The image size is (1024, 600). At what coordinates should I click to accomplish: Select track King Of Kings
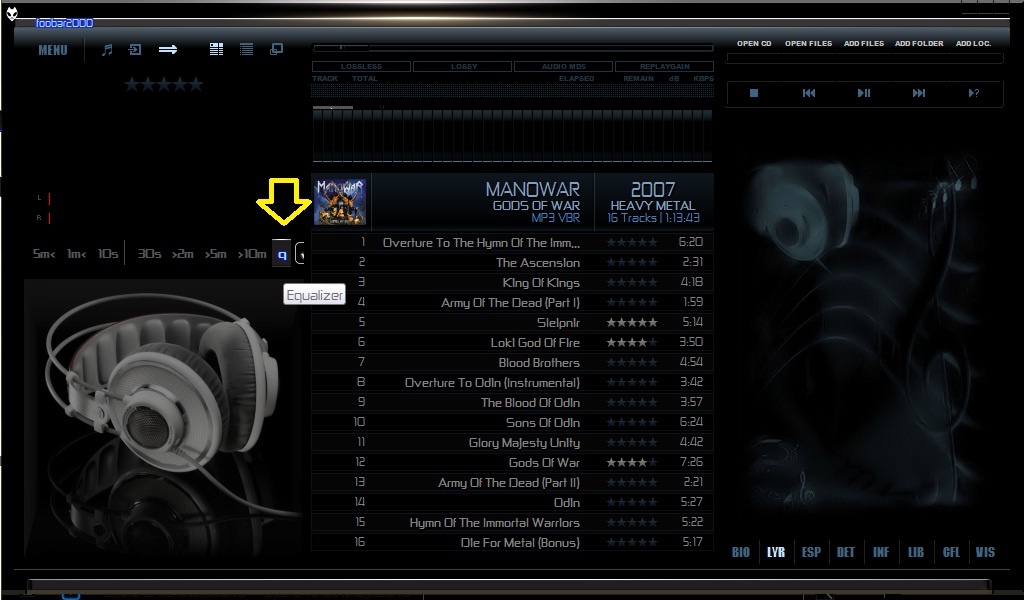coord(513,282)
